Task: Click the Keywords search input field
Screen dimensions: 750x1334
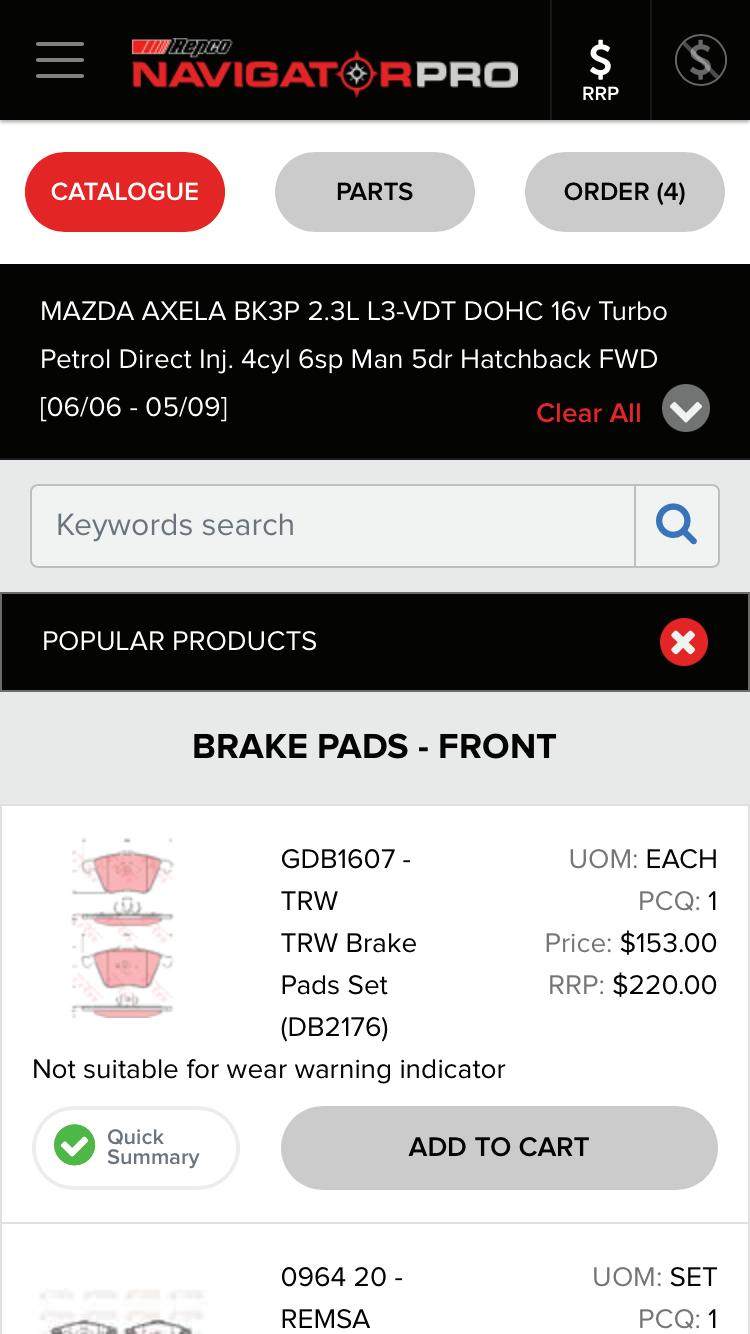Action: [333, 526]
